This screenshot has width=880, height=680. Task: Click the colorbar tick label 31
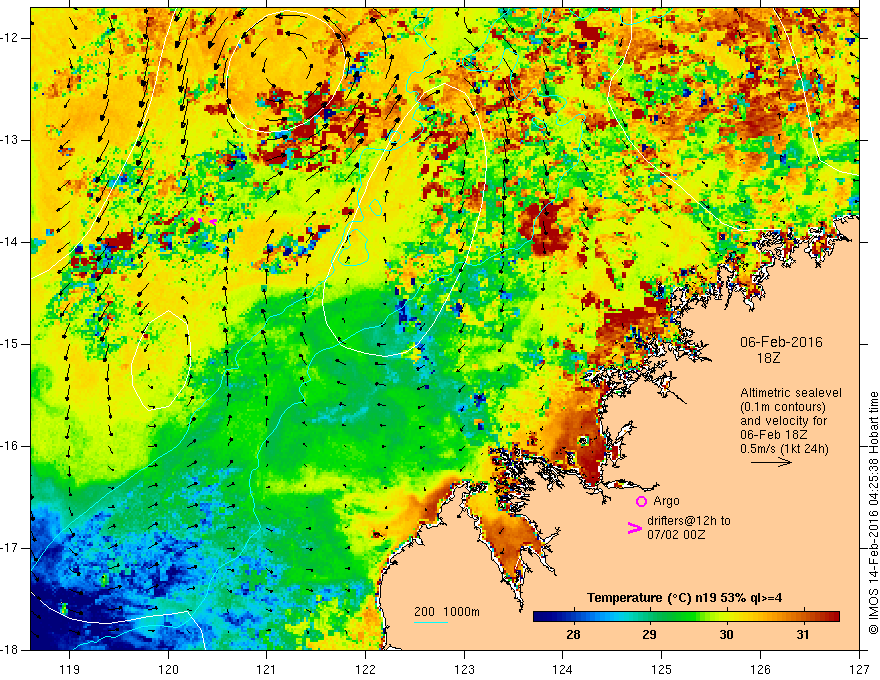[x=803, y=635]
